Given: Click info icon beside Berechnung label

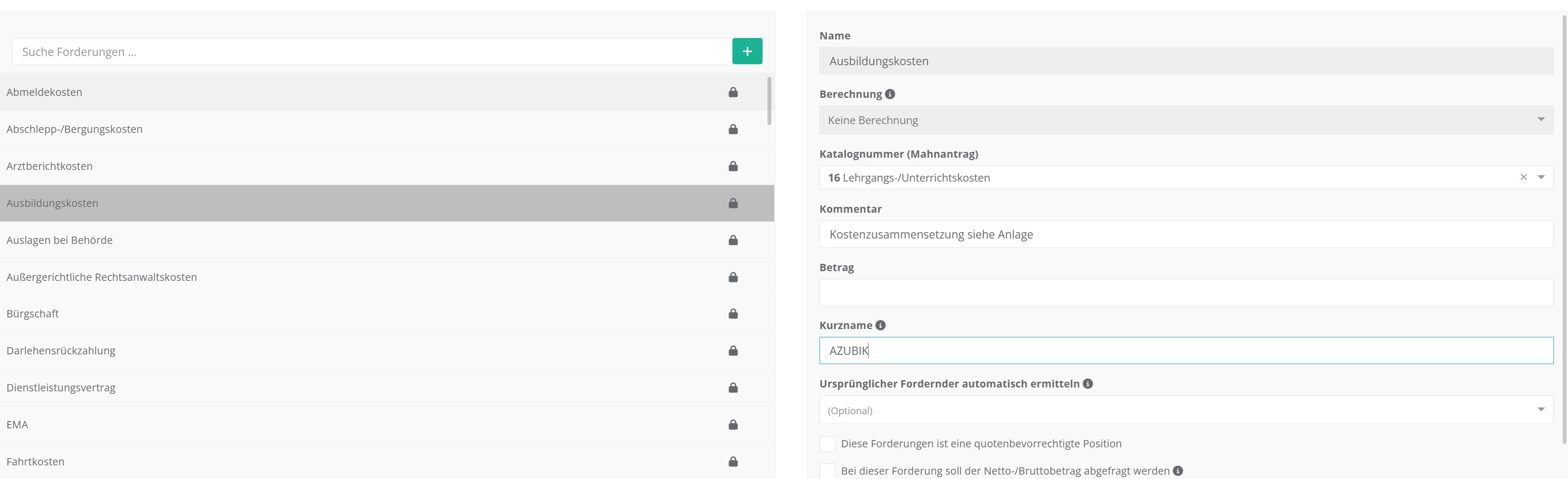Looking at the screenshot, I should click(x=890, y=94).
